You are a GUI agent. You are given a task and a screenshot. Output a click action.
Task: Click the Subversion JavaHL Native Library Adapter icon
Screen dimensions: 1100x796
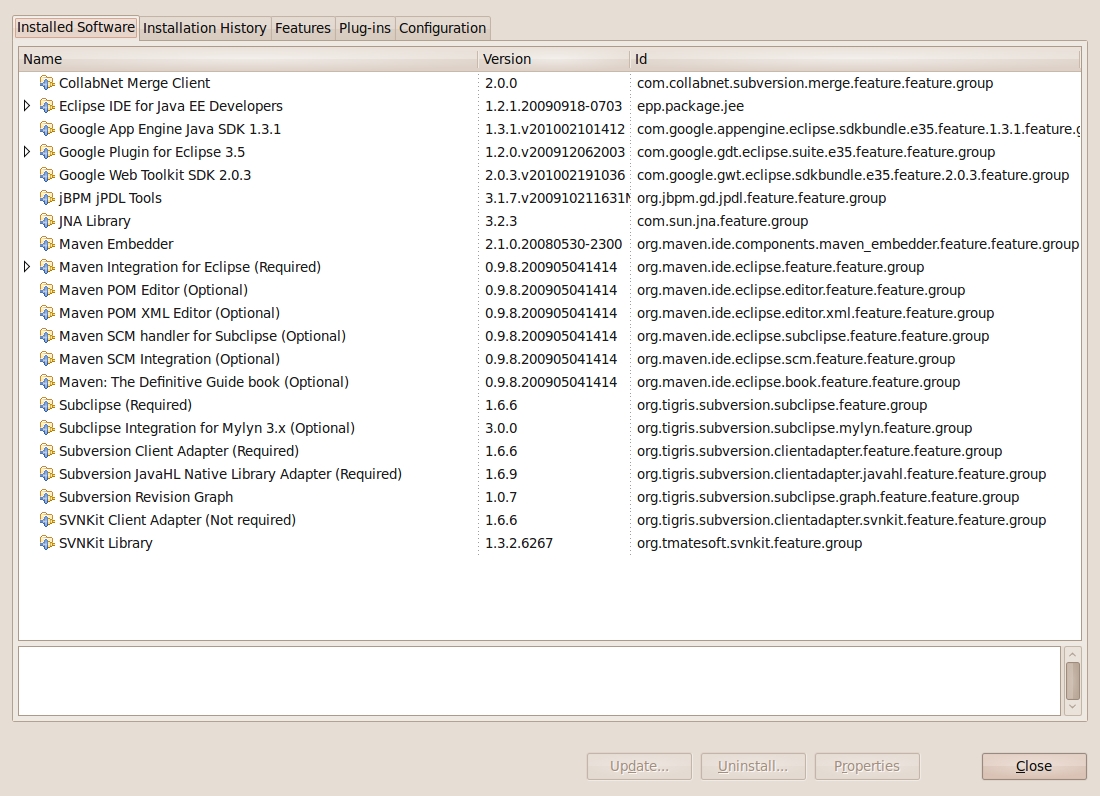(x=47, y=474)
